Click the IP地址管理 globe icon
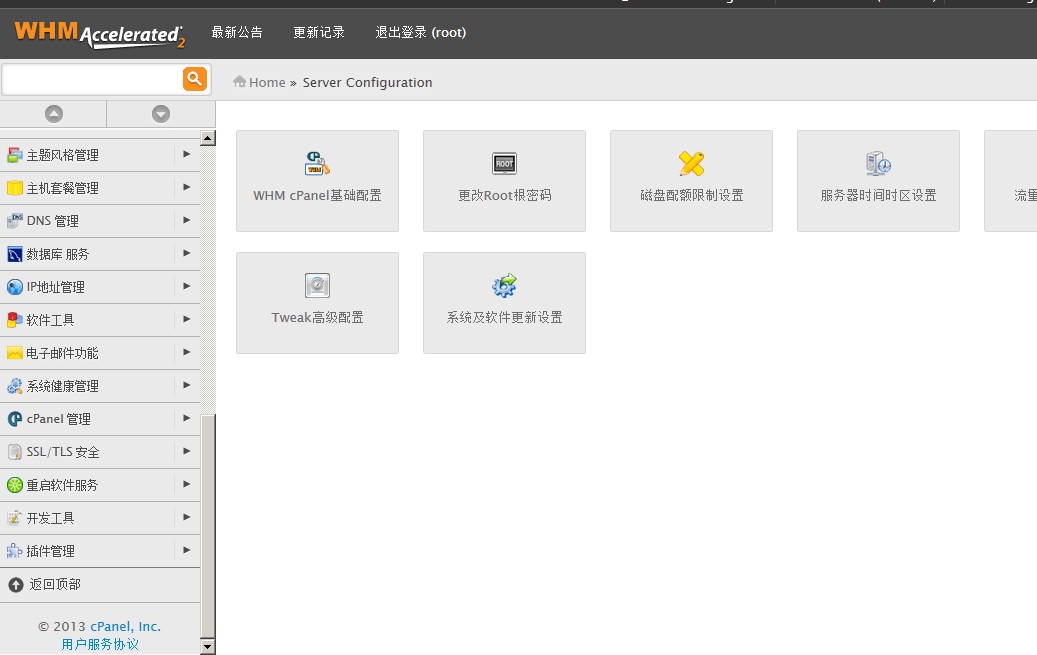Viewport: 1037px width, 655px height. click(x=15, y=287)
